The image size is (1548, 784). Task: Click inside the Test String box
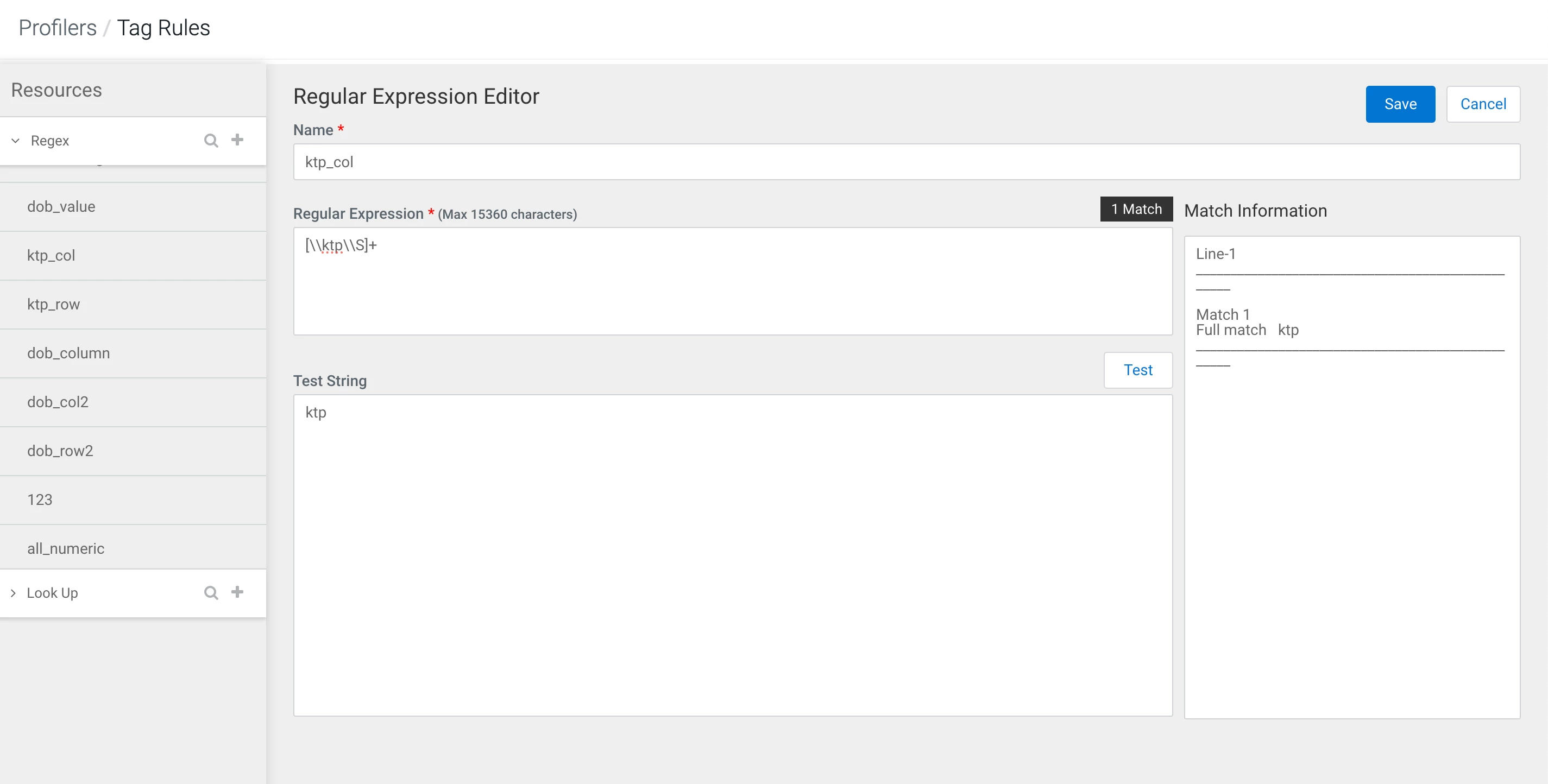[733, 555]
